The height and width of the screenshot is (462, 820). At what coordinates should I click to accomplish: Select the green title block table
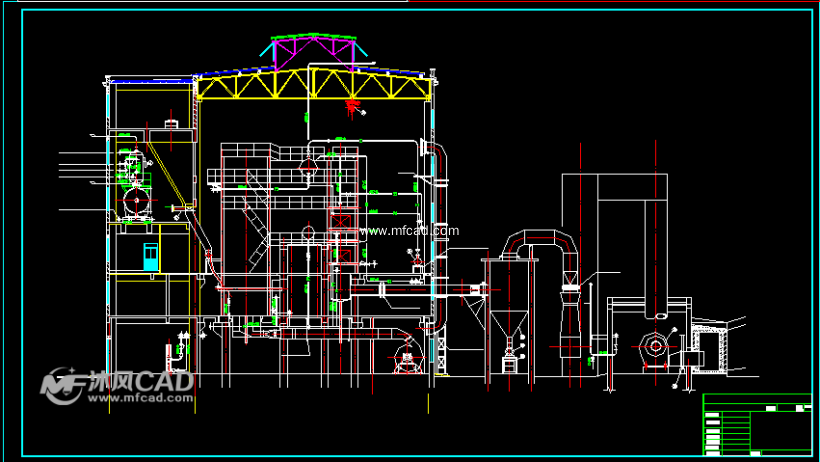(x=757, y=424)
